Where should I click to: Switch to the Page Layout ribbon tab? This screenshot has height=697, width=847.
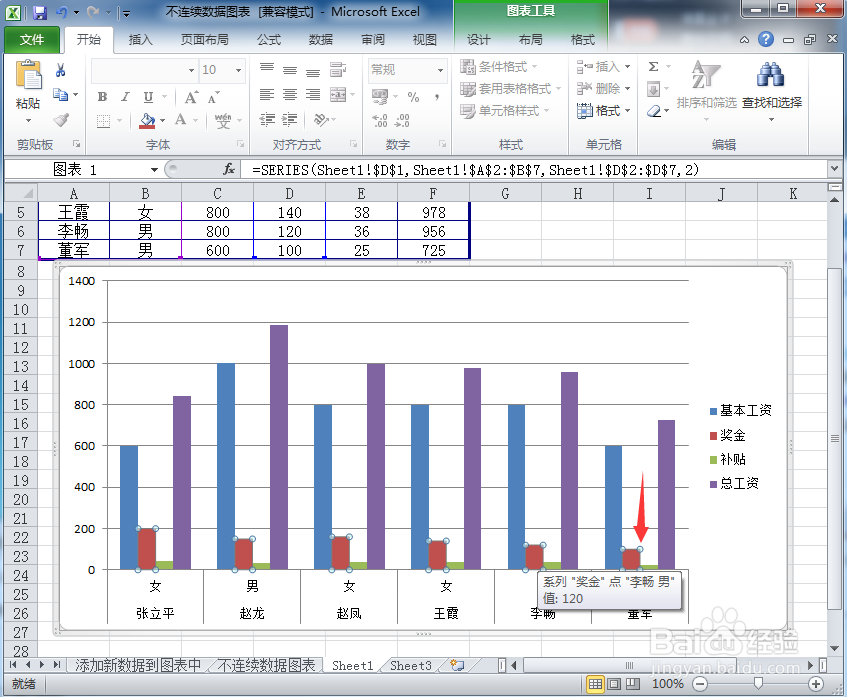click(x=204, y=40)
